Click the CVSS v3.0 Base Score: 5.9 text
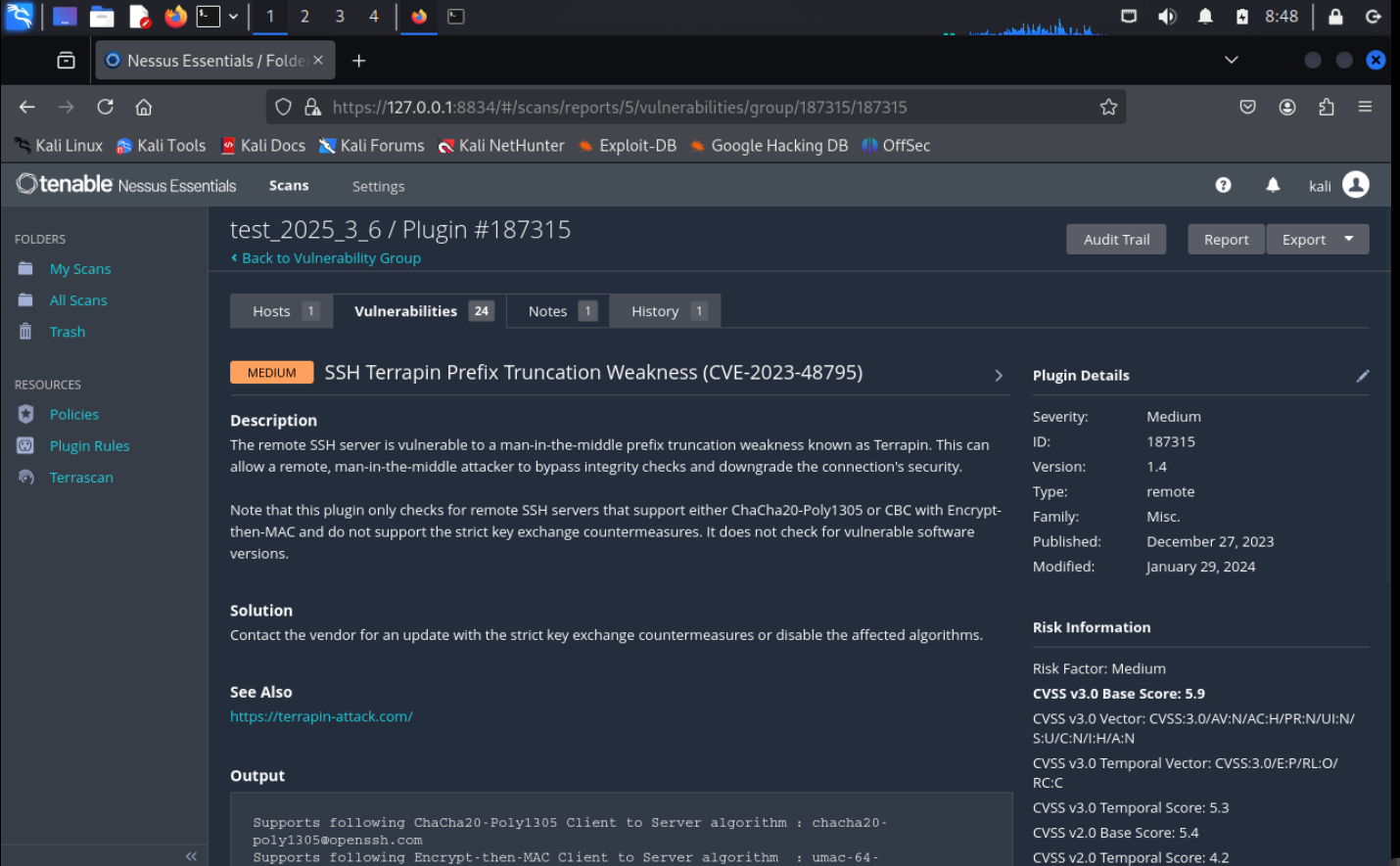The image size is (1400, 866). click(x=1119, y=694)
